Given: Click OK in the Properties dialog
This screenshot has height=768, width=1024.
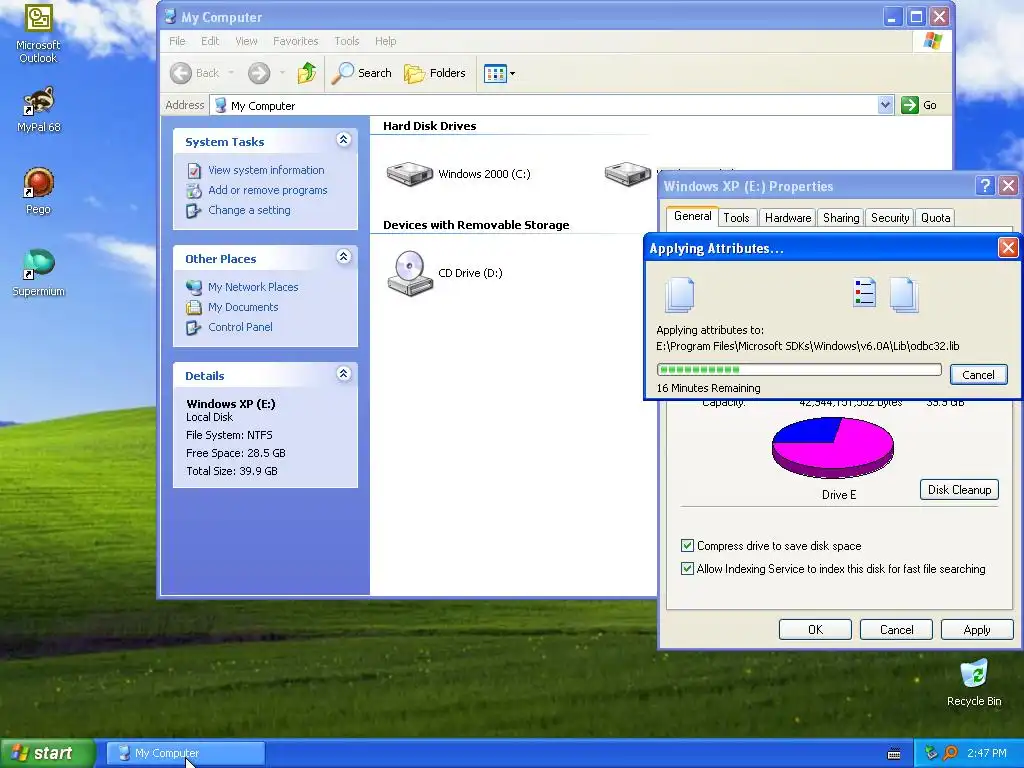Looking at the screenshot, I should [x=815, y=630].
